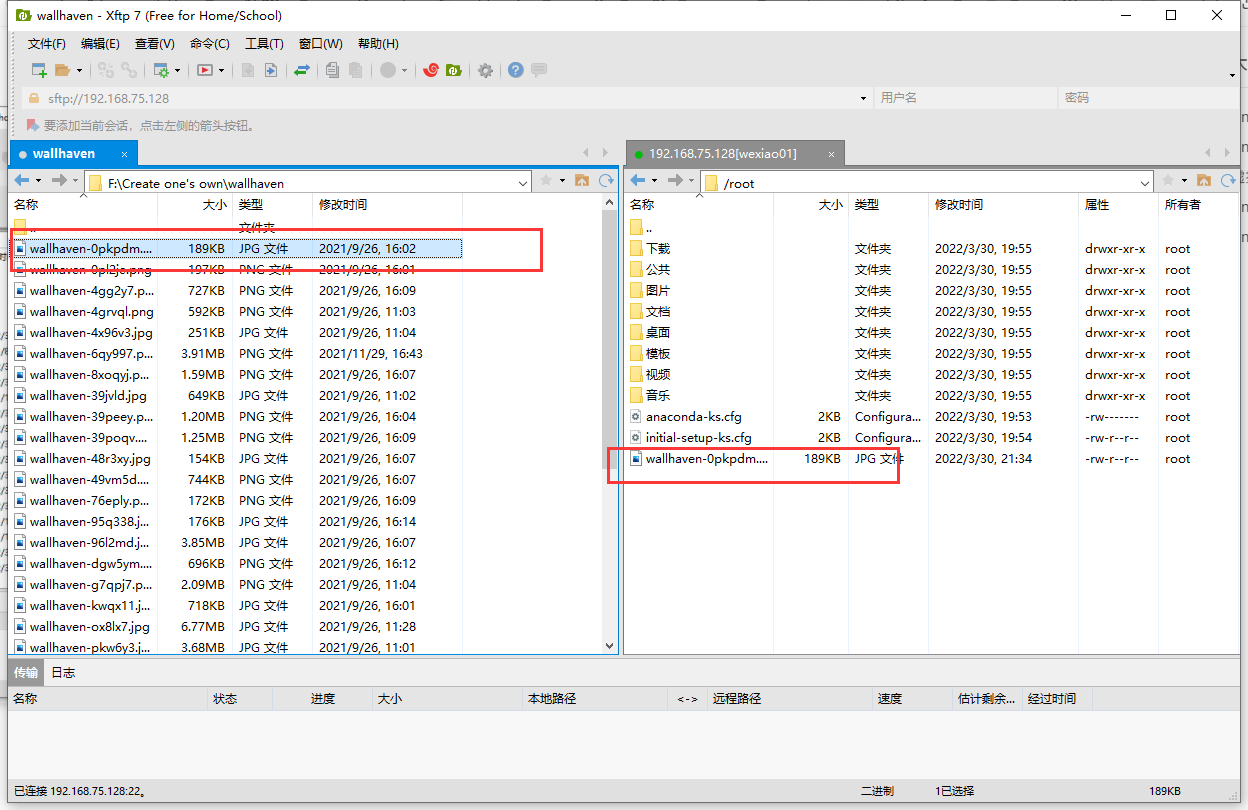Click Back arrow in remote /root pane
Screen dimensions: 1248x810
coord(638,181)
